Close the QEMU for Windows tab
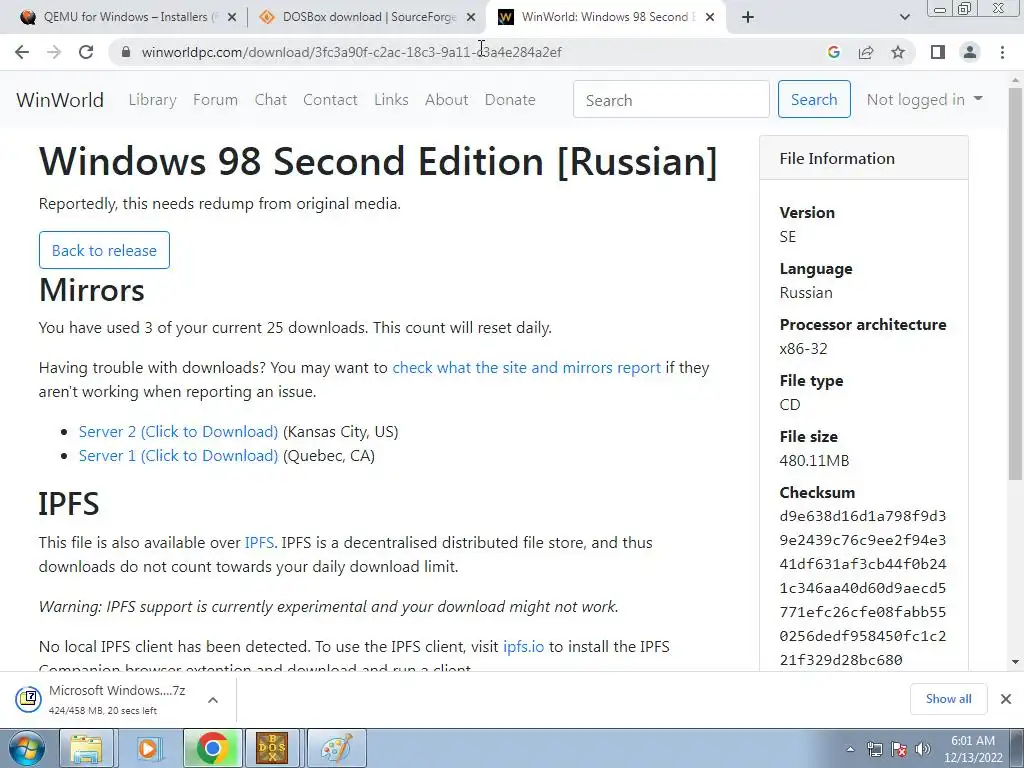 tap(232, 18)
